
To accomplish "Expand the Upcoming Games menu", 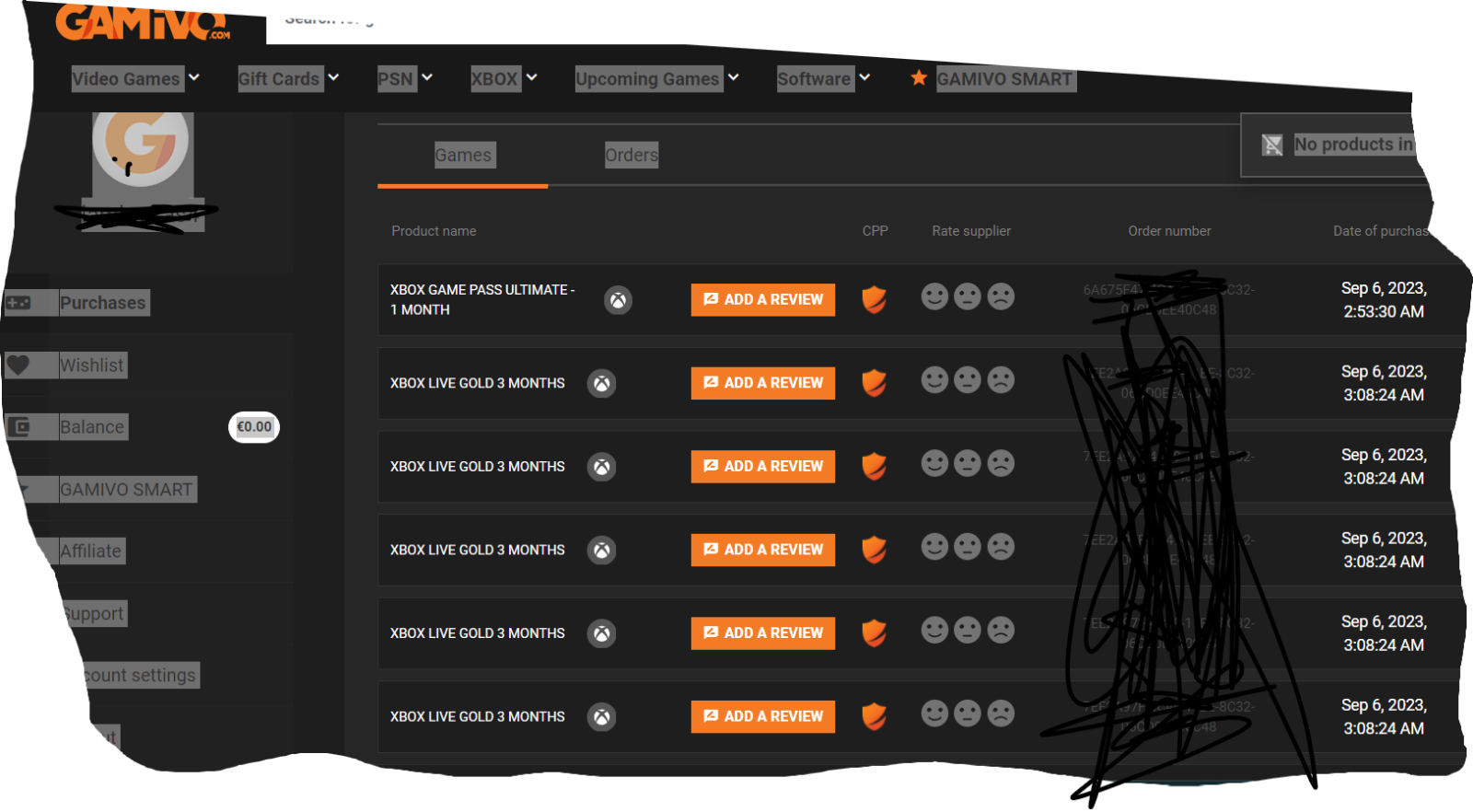I will (x=657, y=79).
